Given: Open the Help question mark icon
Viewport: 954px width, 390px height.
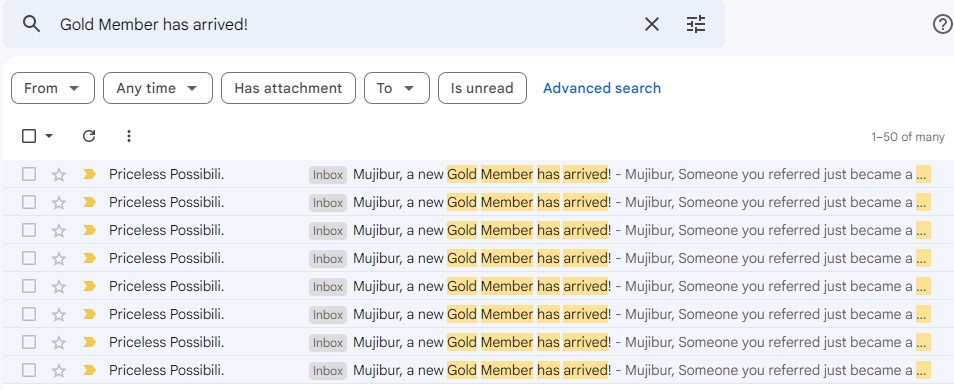Looking at the screenshot, I should coord(942,24).
